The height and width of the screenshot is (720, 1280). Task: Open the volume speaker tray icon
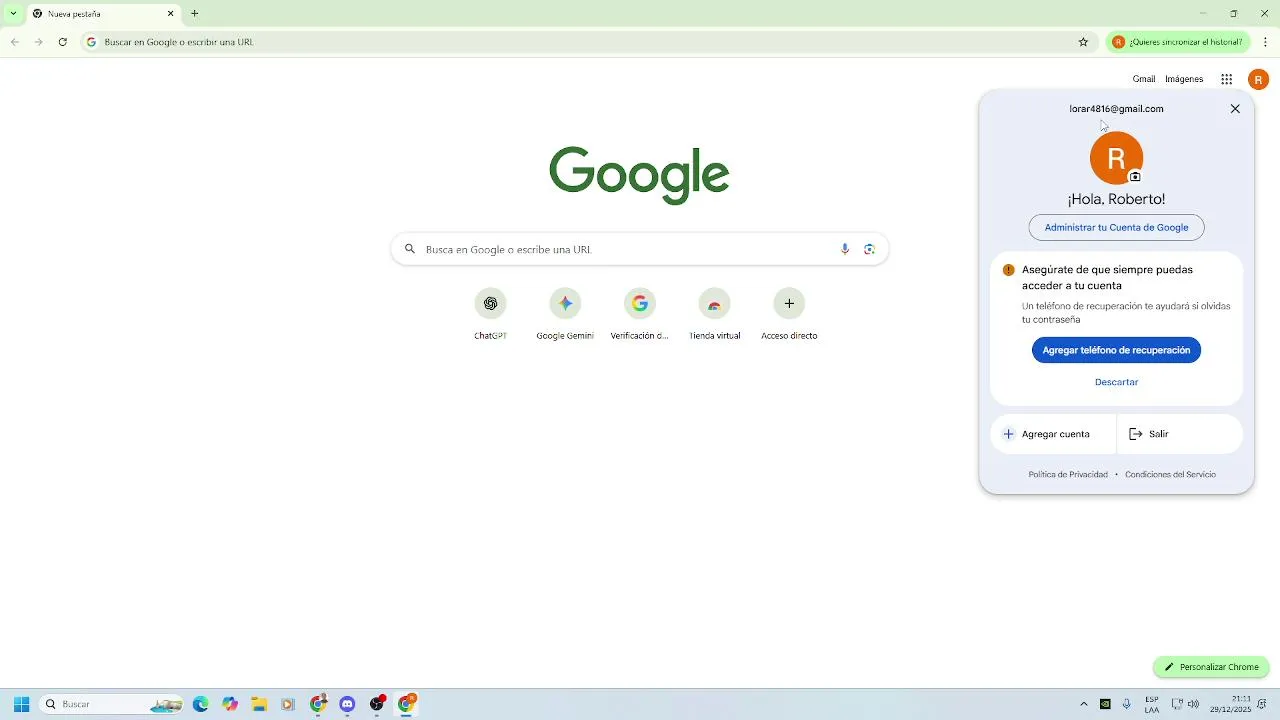[x=1193, y=704]
